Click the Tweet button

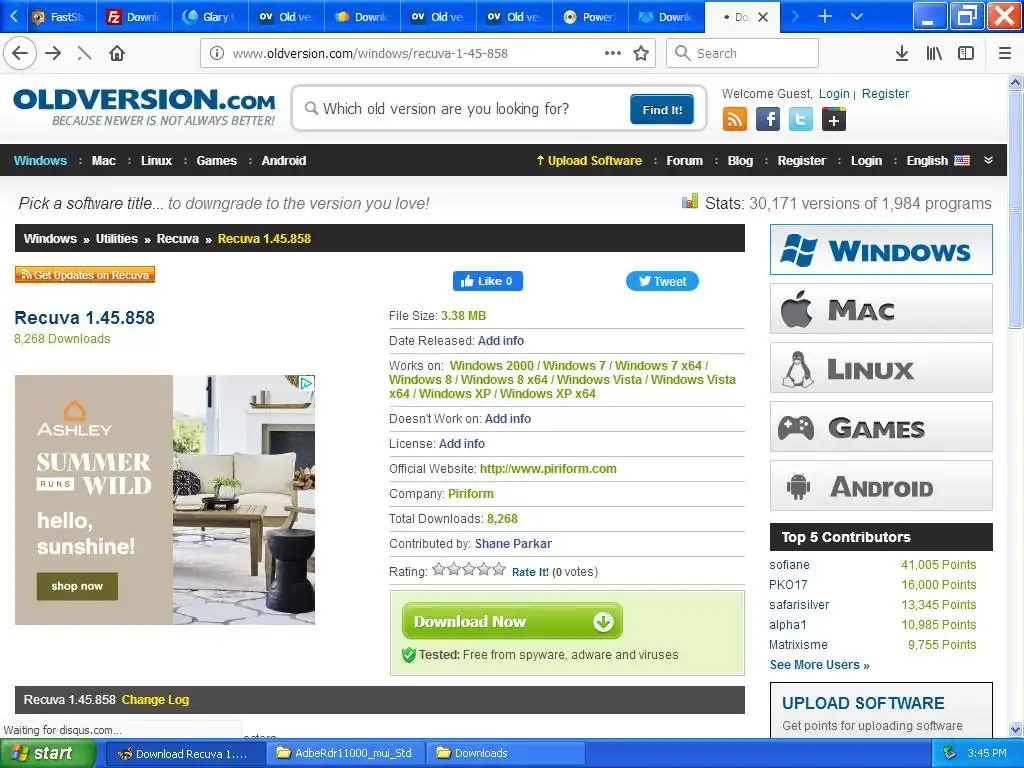point(662,281)
